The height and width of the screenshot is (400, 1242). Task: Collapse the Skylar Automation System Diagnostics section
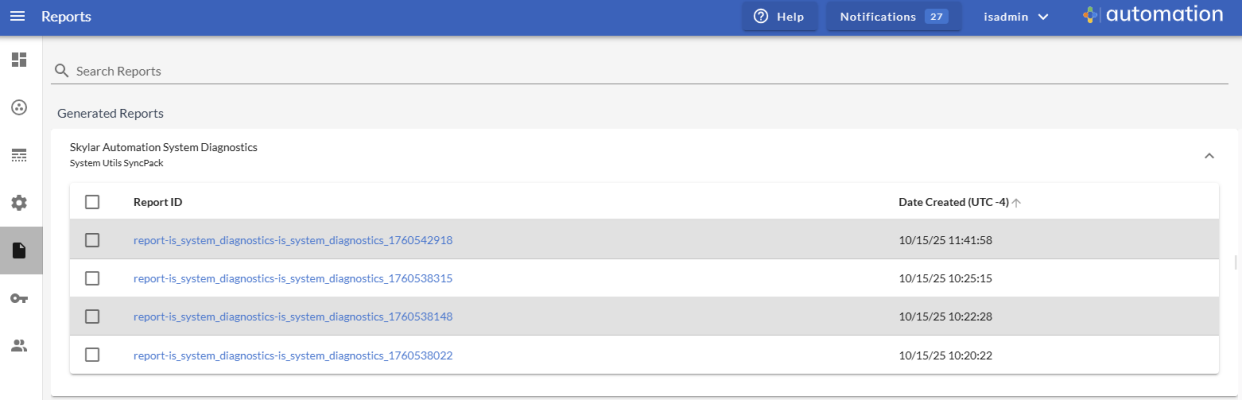(1208, 156)
